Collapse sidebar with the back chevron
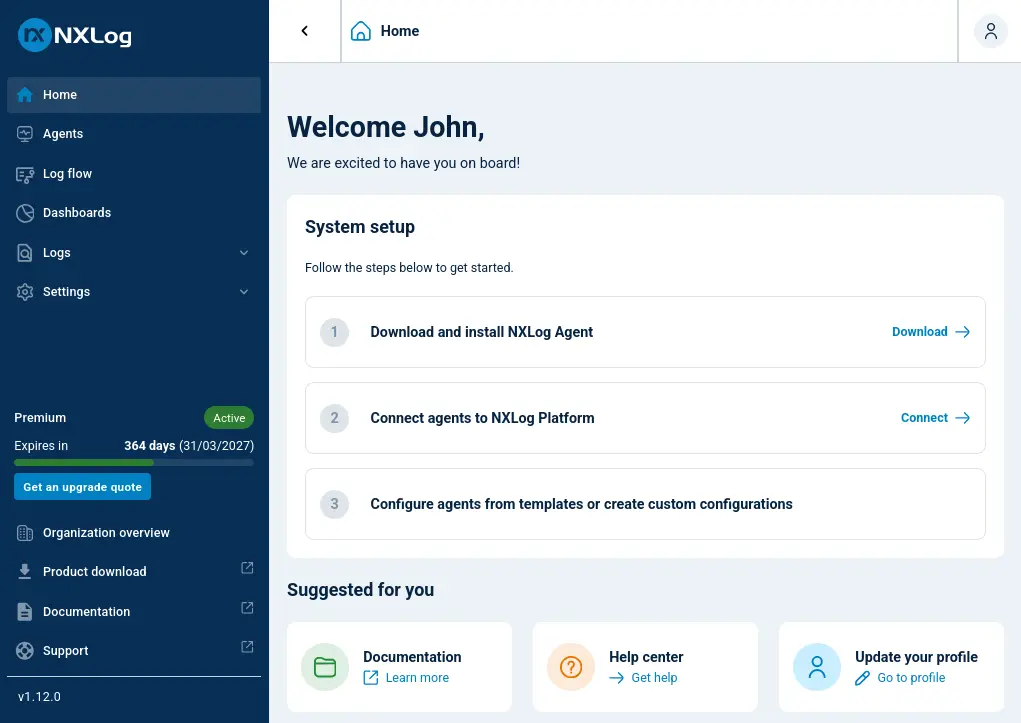The height and width of the screenshot is (723, 1021). [x=304, y=31]
